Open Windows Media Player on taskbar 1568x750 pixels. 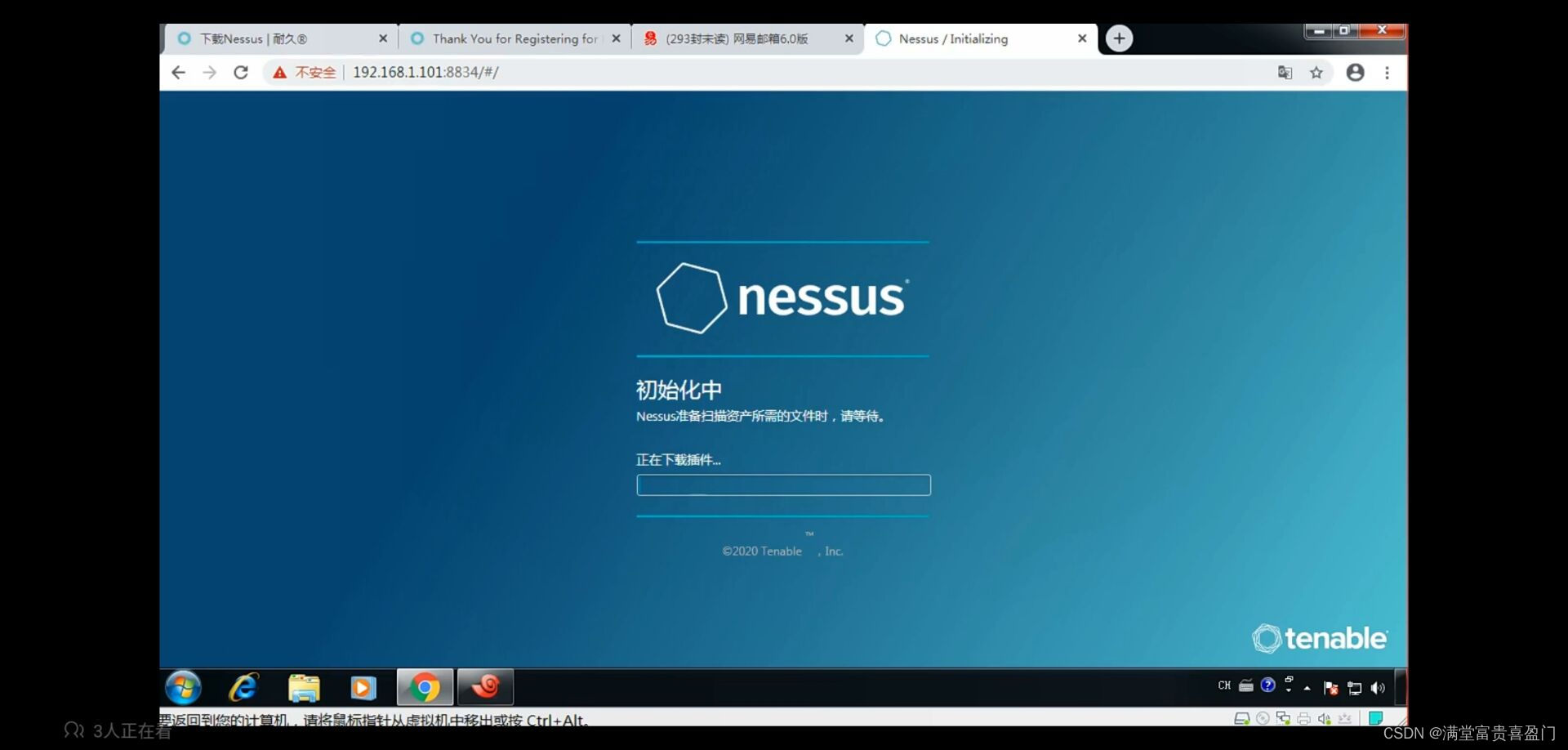(363, 687)
